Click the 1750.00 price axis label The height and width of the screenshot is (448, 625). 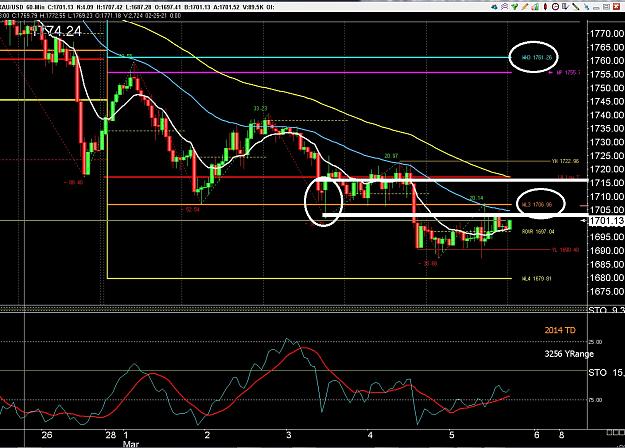coord(607,88)
